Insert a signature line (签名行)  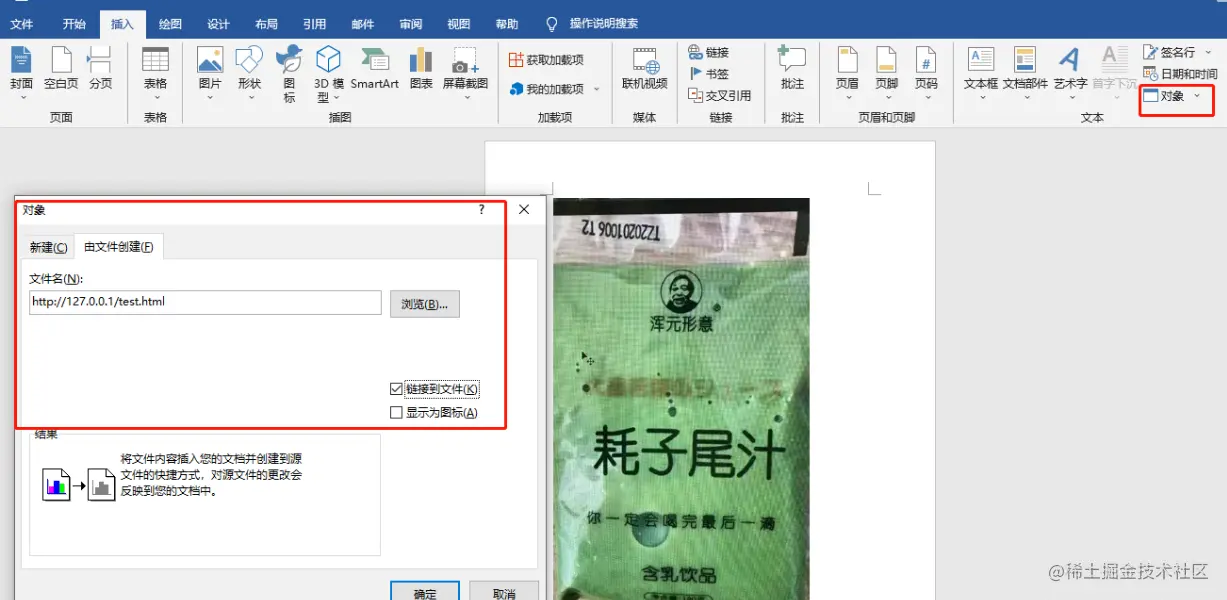pos(1169,52)
